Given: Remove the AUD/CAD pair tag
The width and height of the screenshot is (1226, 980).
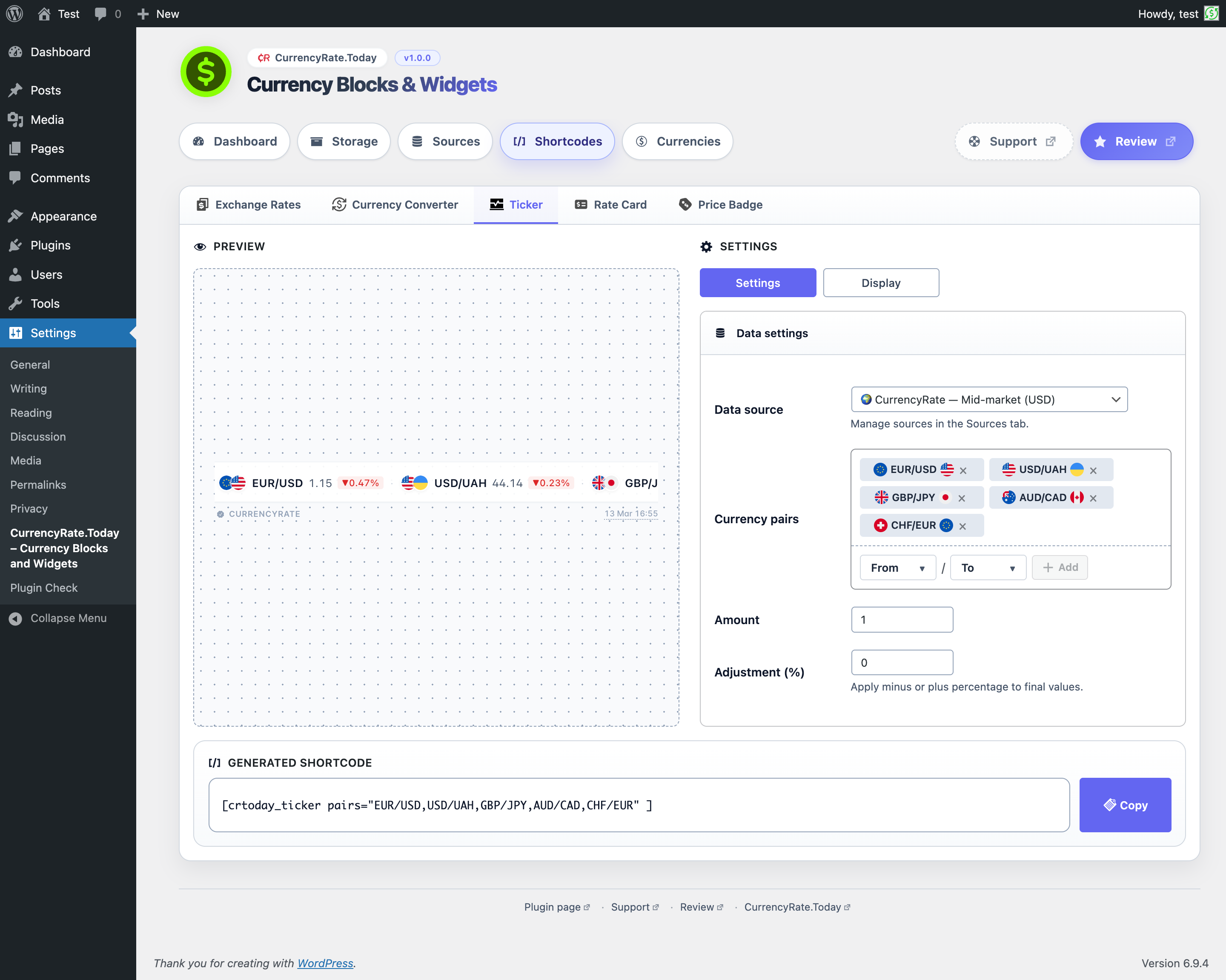Looking at the screenshot, I should [1092, 498].
